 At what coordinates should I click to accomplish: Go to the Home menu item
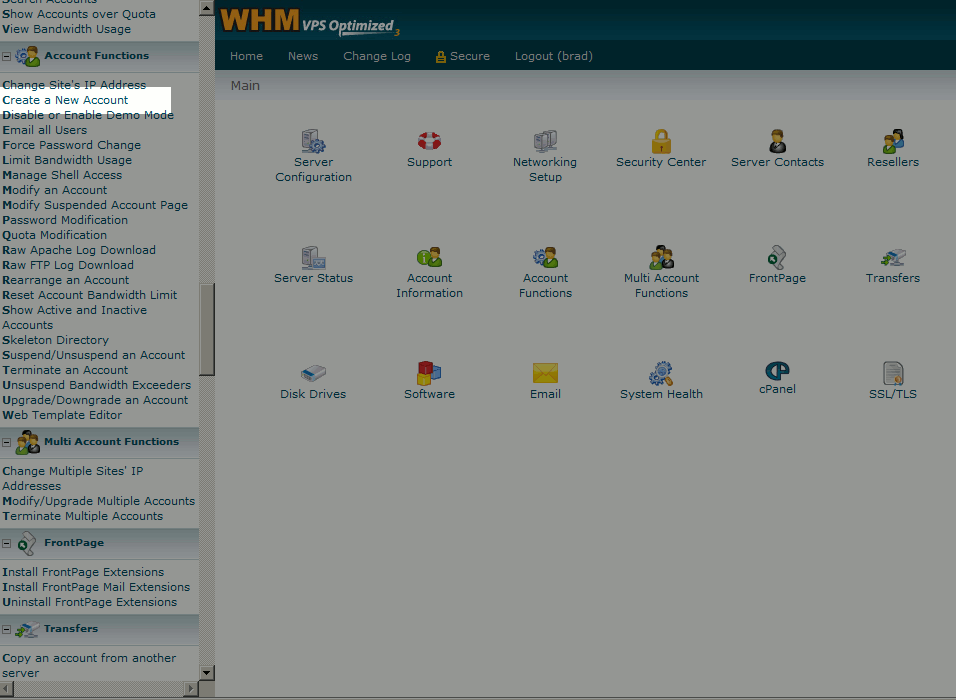coord(246,56)
